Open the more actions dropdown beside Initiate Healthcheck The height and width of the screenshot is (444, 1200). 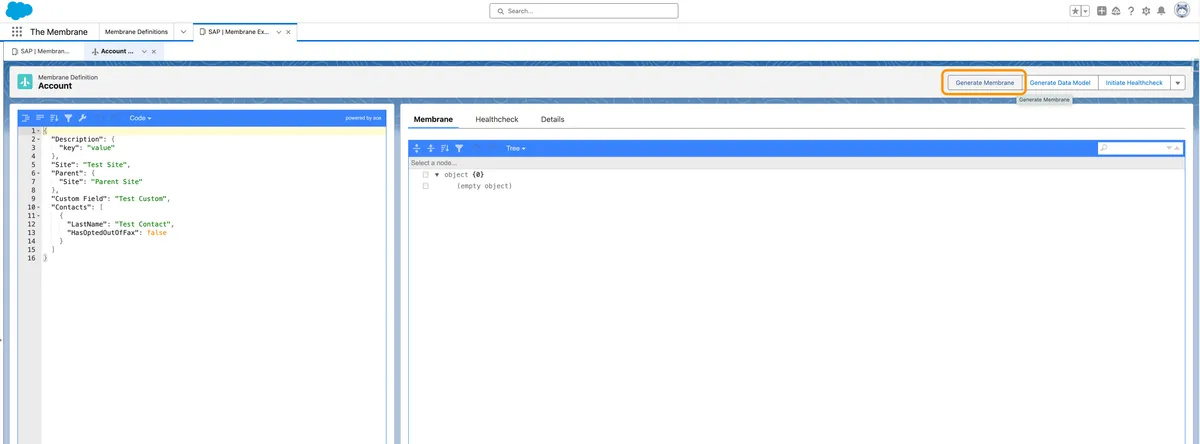point(1178,82)
